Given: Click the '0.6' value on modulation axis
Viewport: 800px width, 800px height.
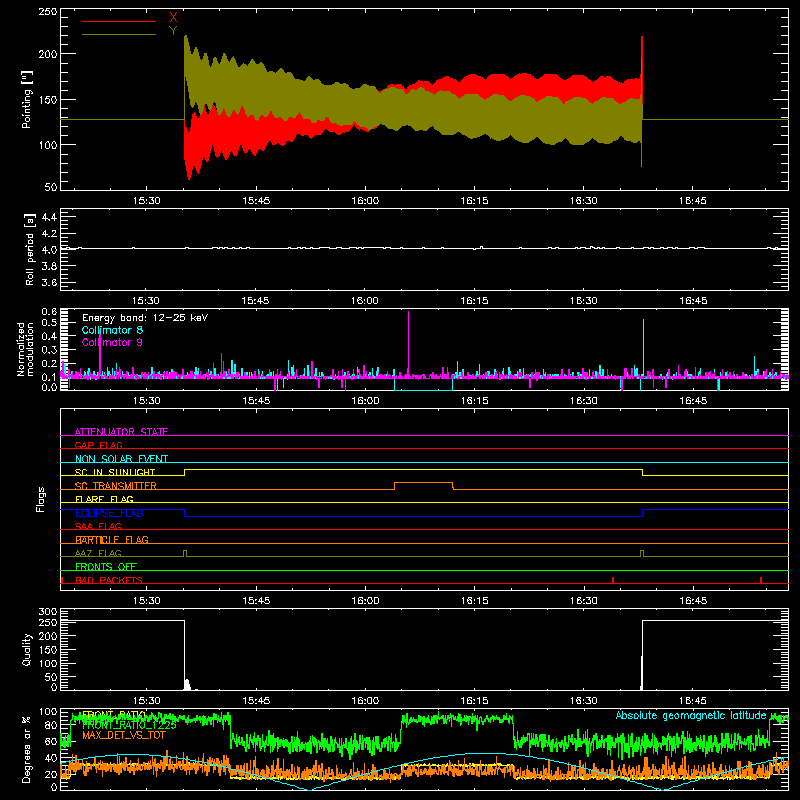Looking at the screenshot, I should click(49, 312).
